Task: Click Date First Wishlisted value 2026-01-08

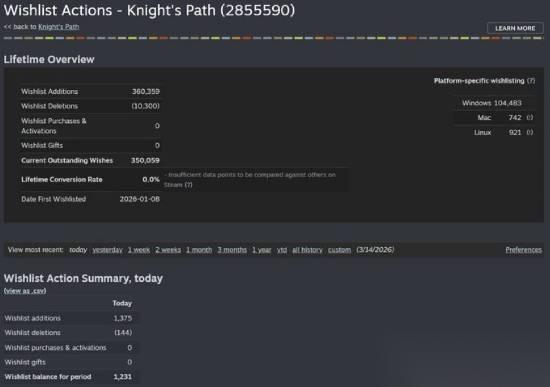Action: (140, 199)
